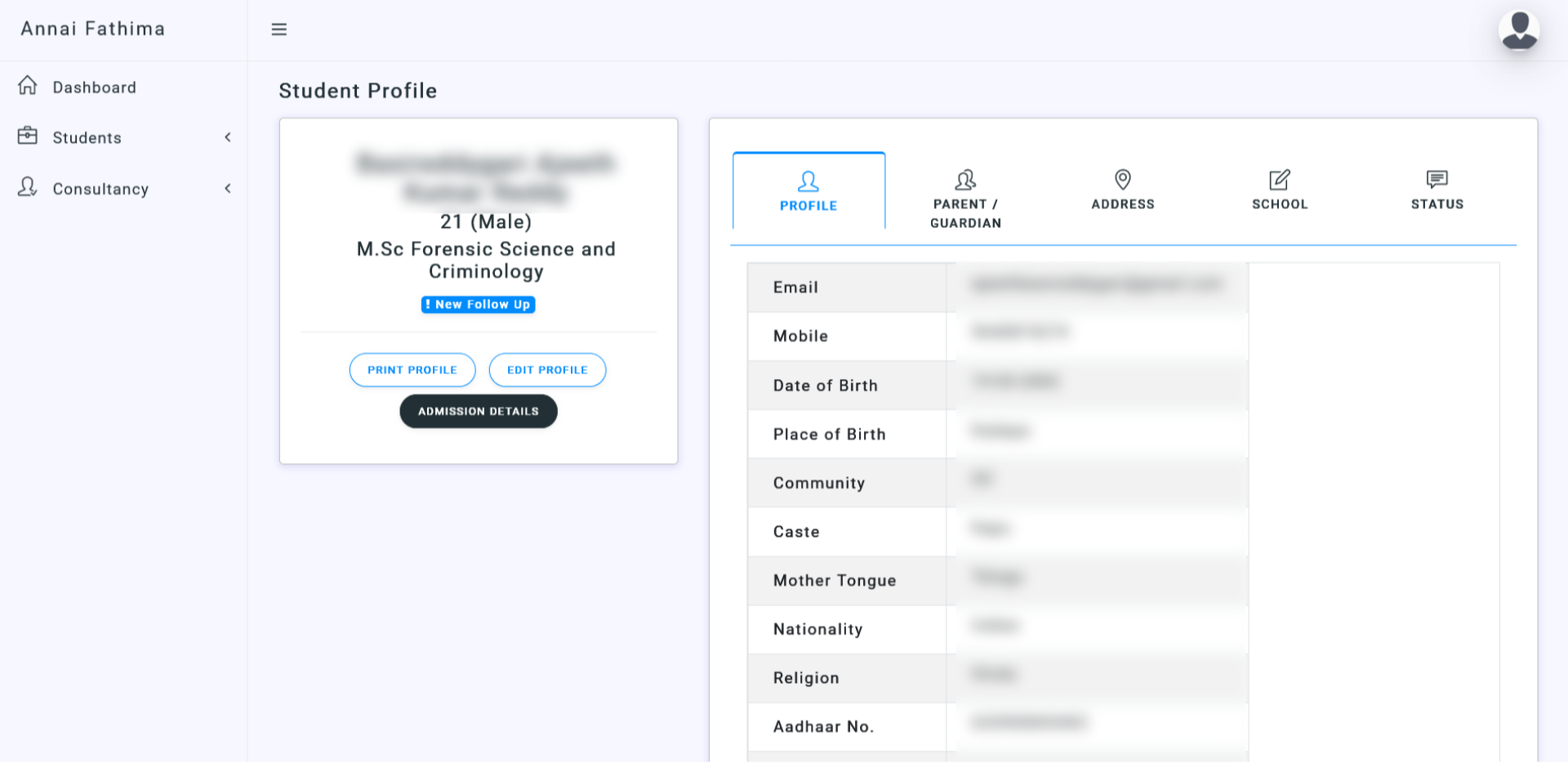The image size is (1568, 763).
Task: Go to Dashboard in the sidebar
Action: [x=95, y=87]
